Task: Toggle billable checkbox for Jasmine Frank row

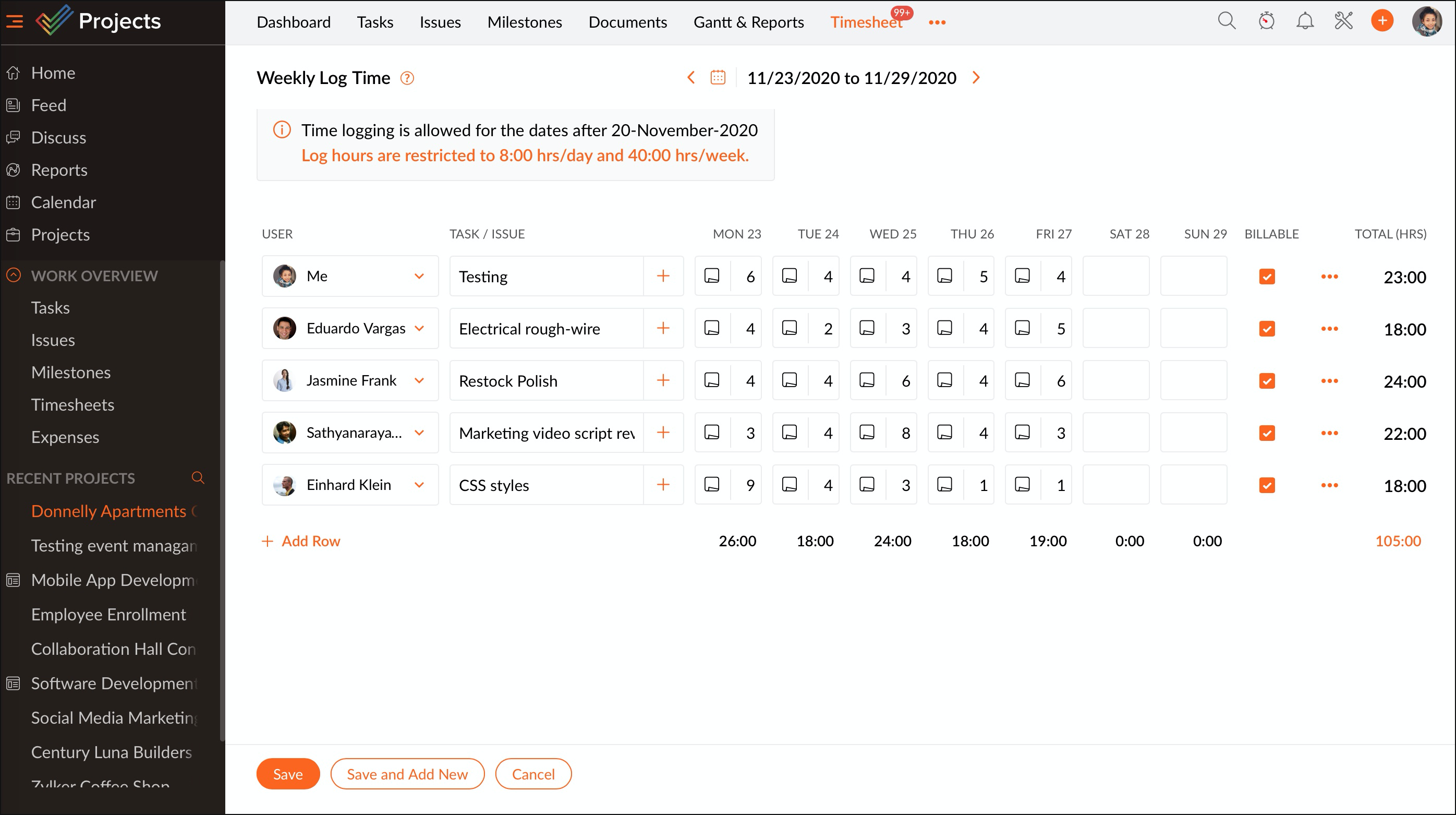Action: [x=1267, y=381]
